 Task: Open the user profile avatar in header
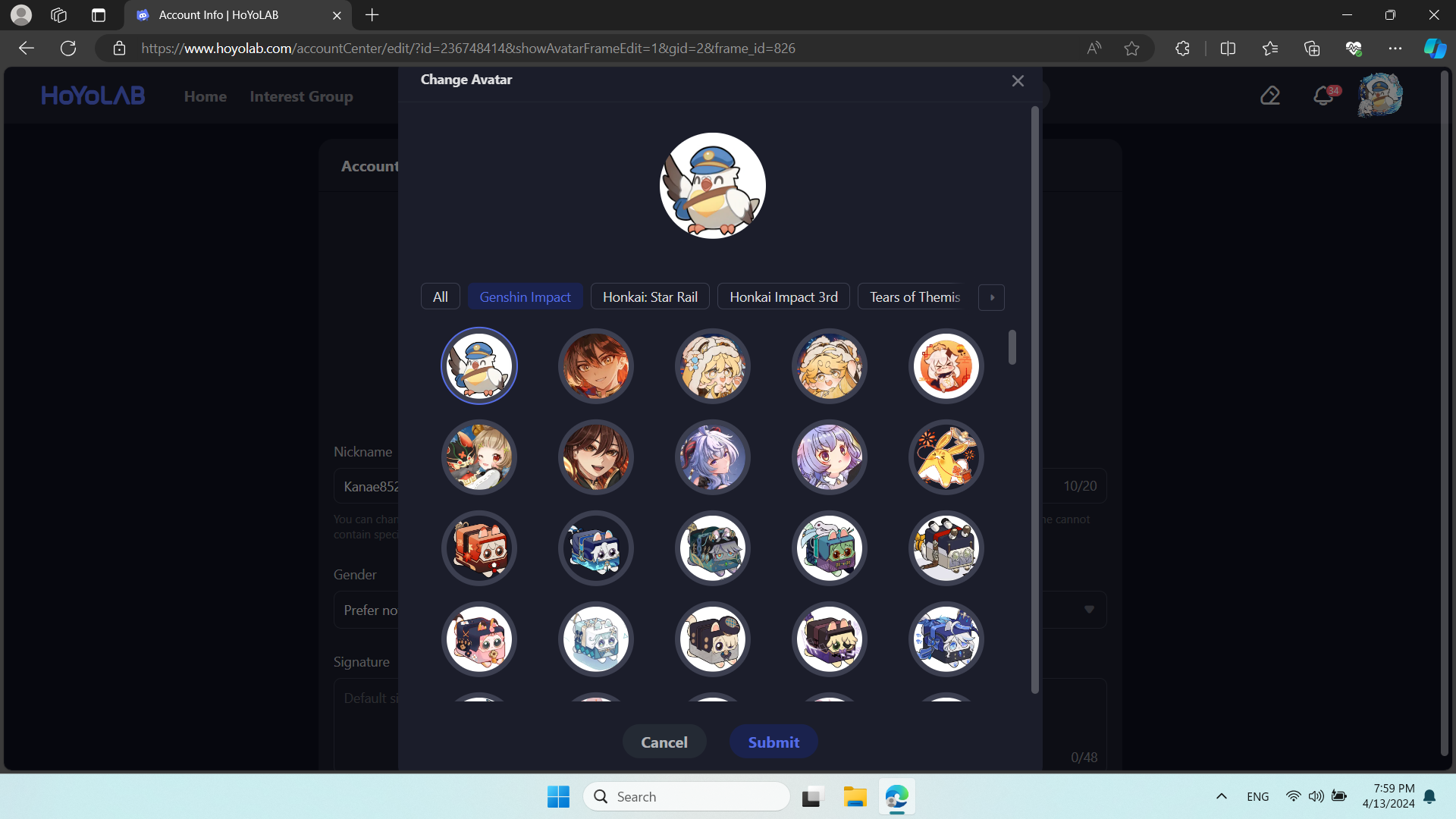point(1379,96)
